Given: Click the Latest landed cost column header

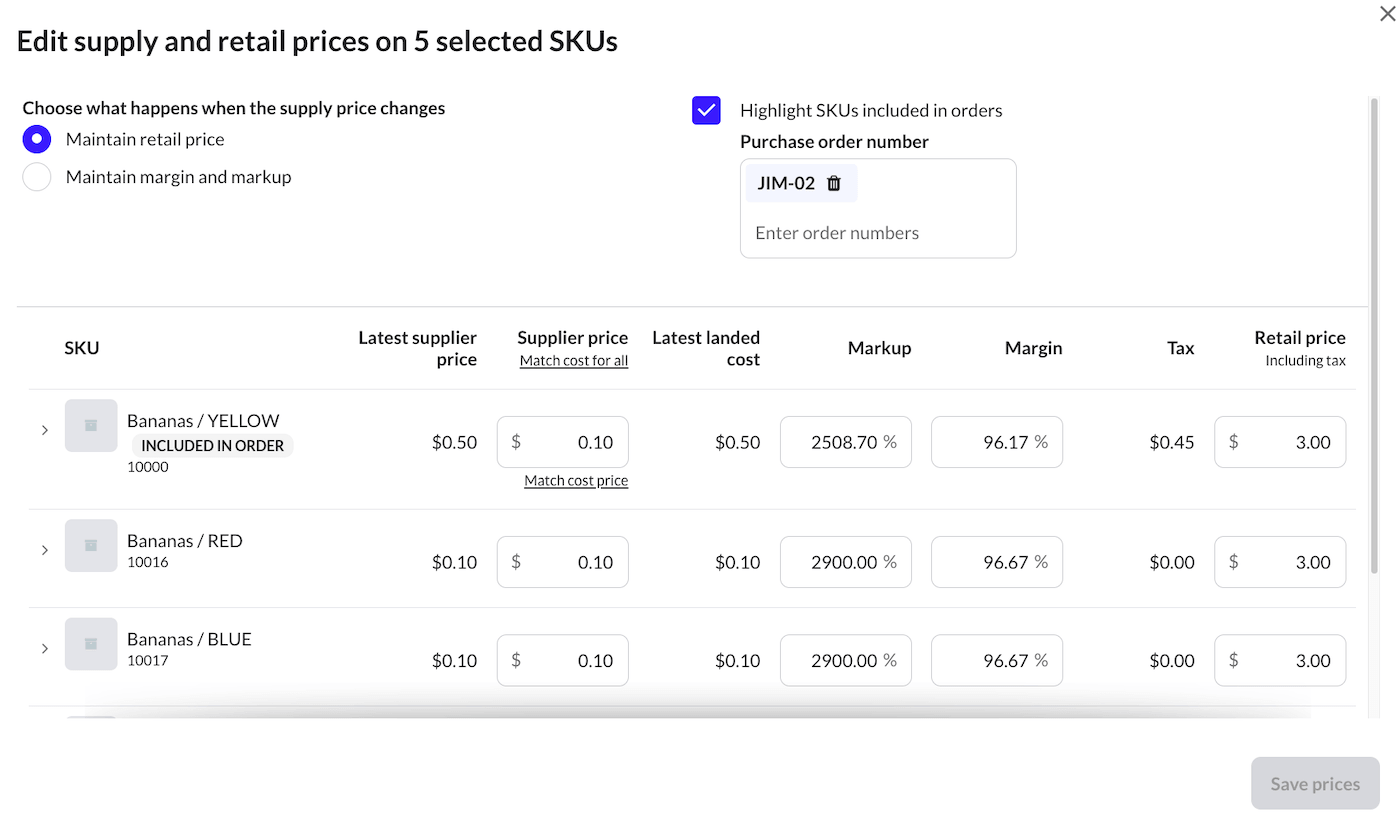Looking at the screenshot, I should tap(706, 348).
